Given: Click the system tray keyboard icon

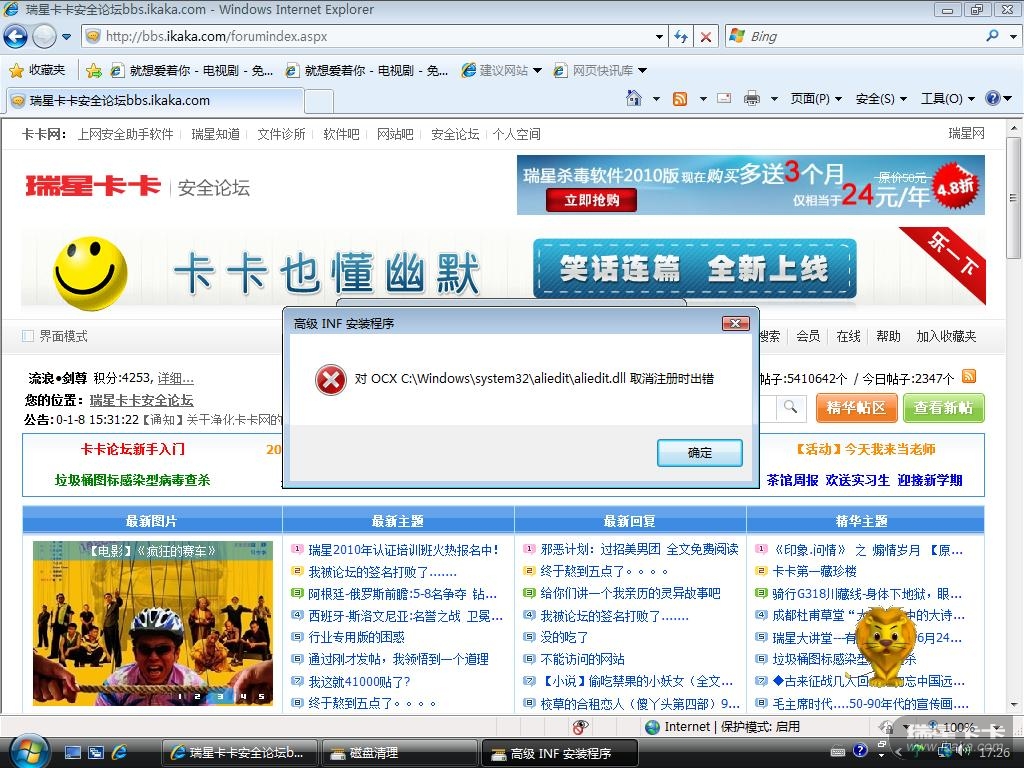Looking at the screenshot, I should tap(837, 752).
